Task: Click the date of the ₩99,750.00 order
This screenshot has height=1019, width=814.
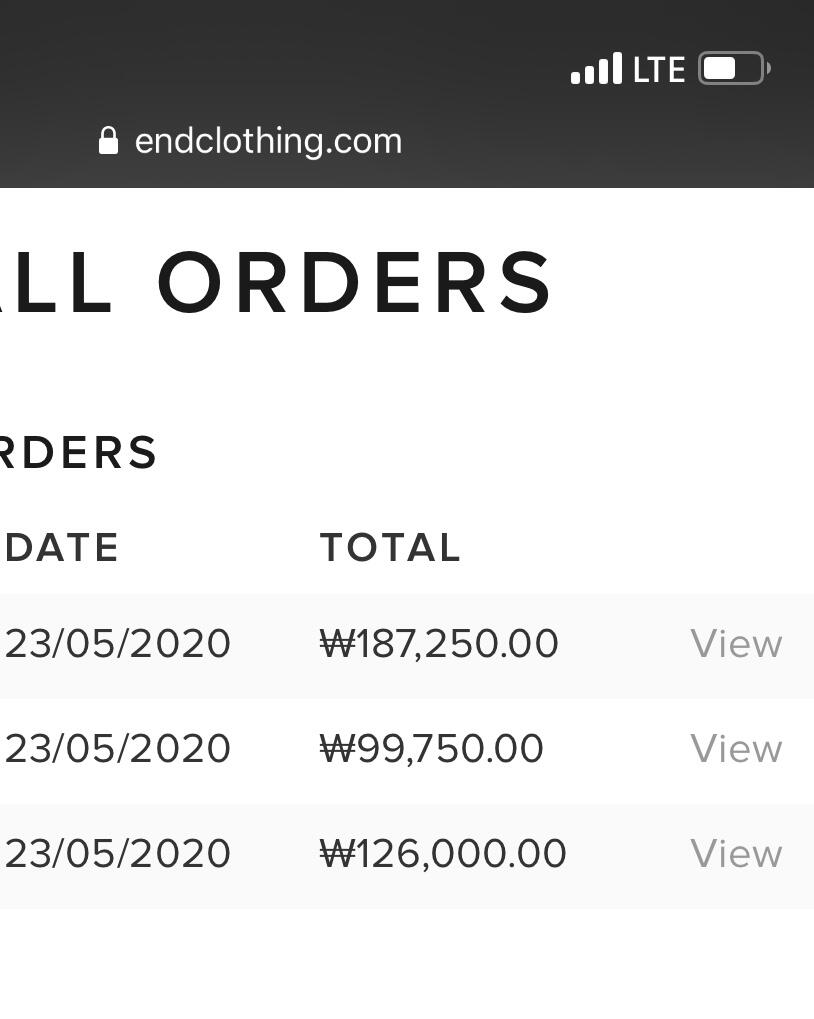Action: tap(118, 749)
